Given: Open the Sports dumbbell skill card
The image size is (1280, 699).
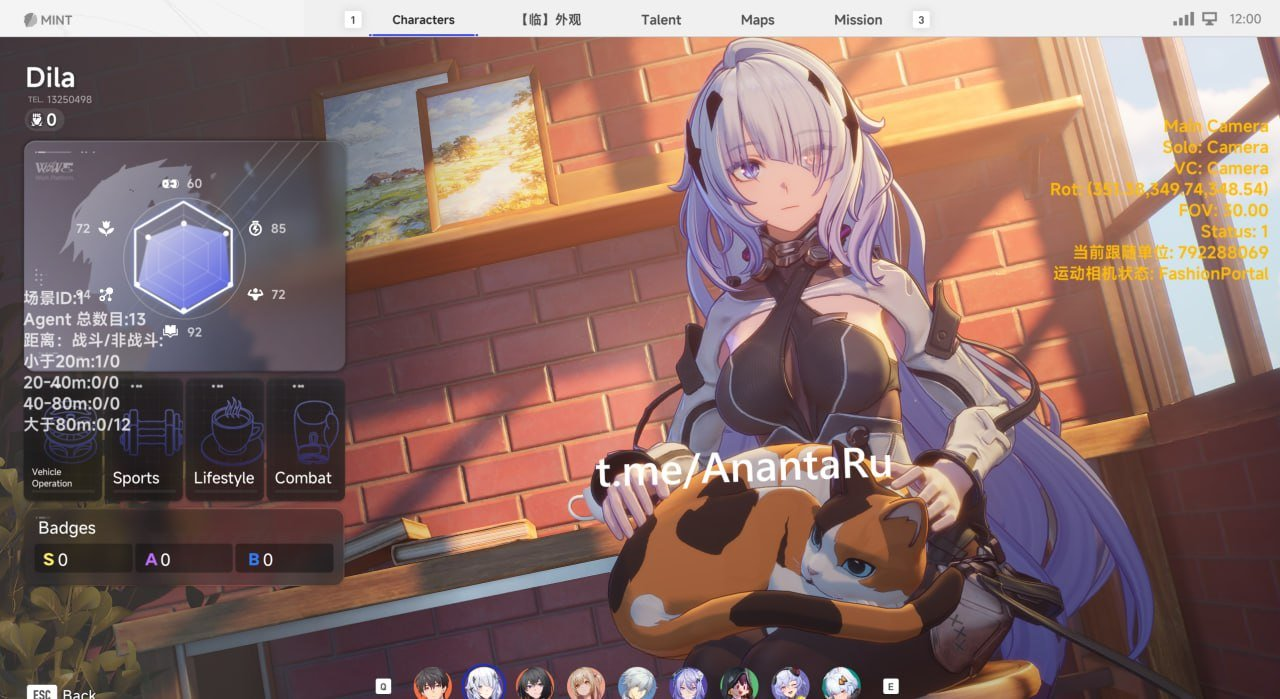Looking at the screenshot, I should (144, 438).
